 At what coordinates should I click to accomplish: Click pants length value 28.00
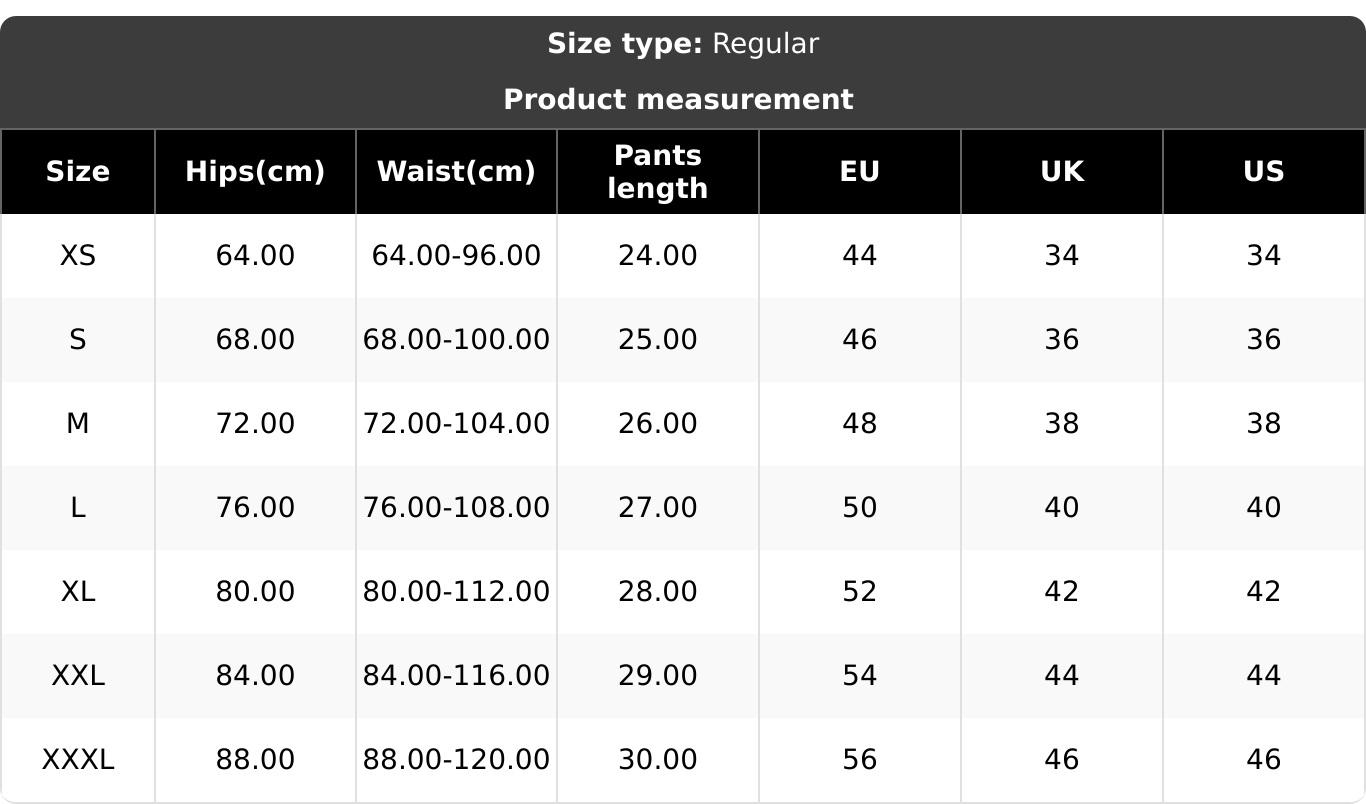click(658, 592)
